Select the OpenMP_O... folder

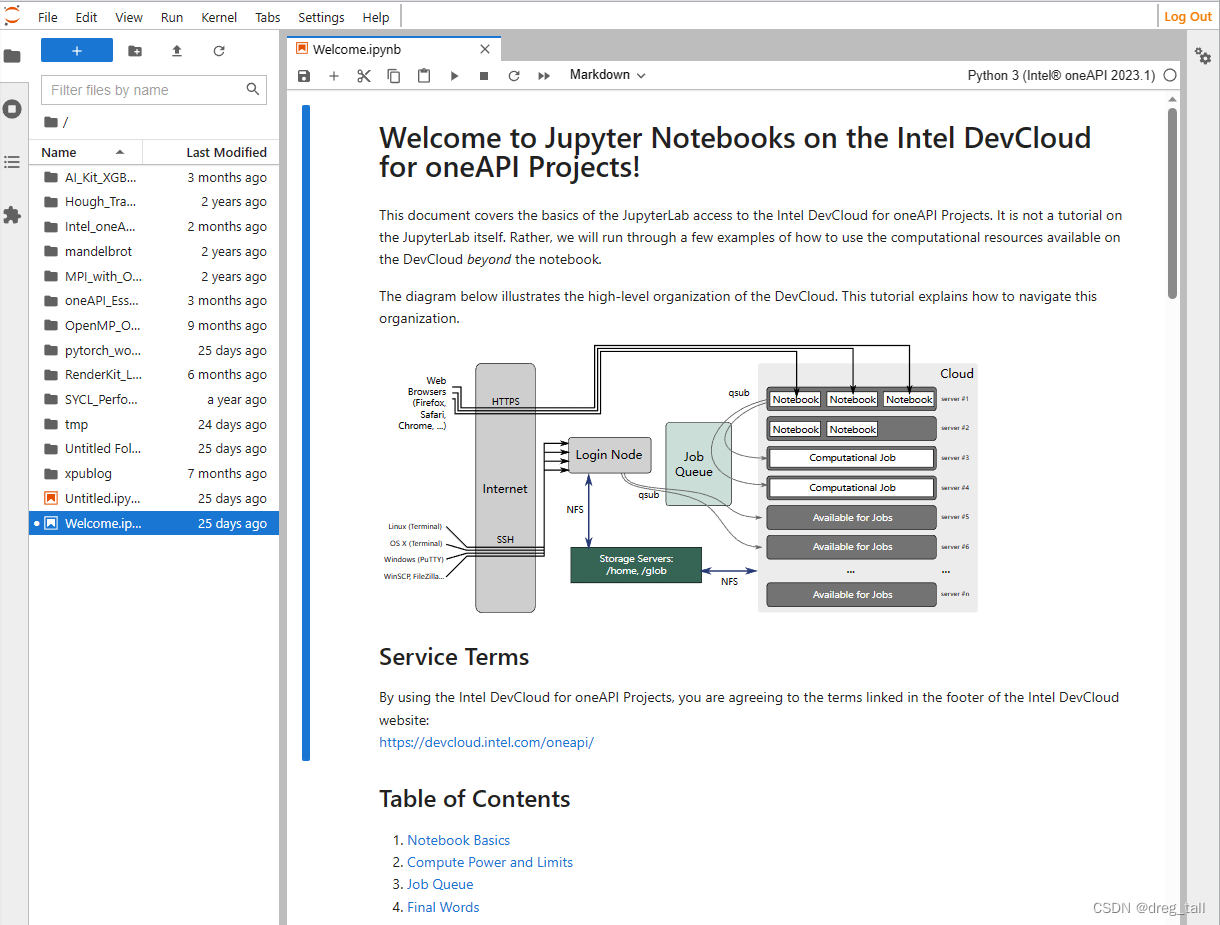(x=154, y=326)
